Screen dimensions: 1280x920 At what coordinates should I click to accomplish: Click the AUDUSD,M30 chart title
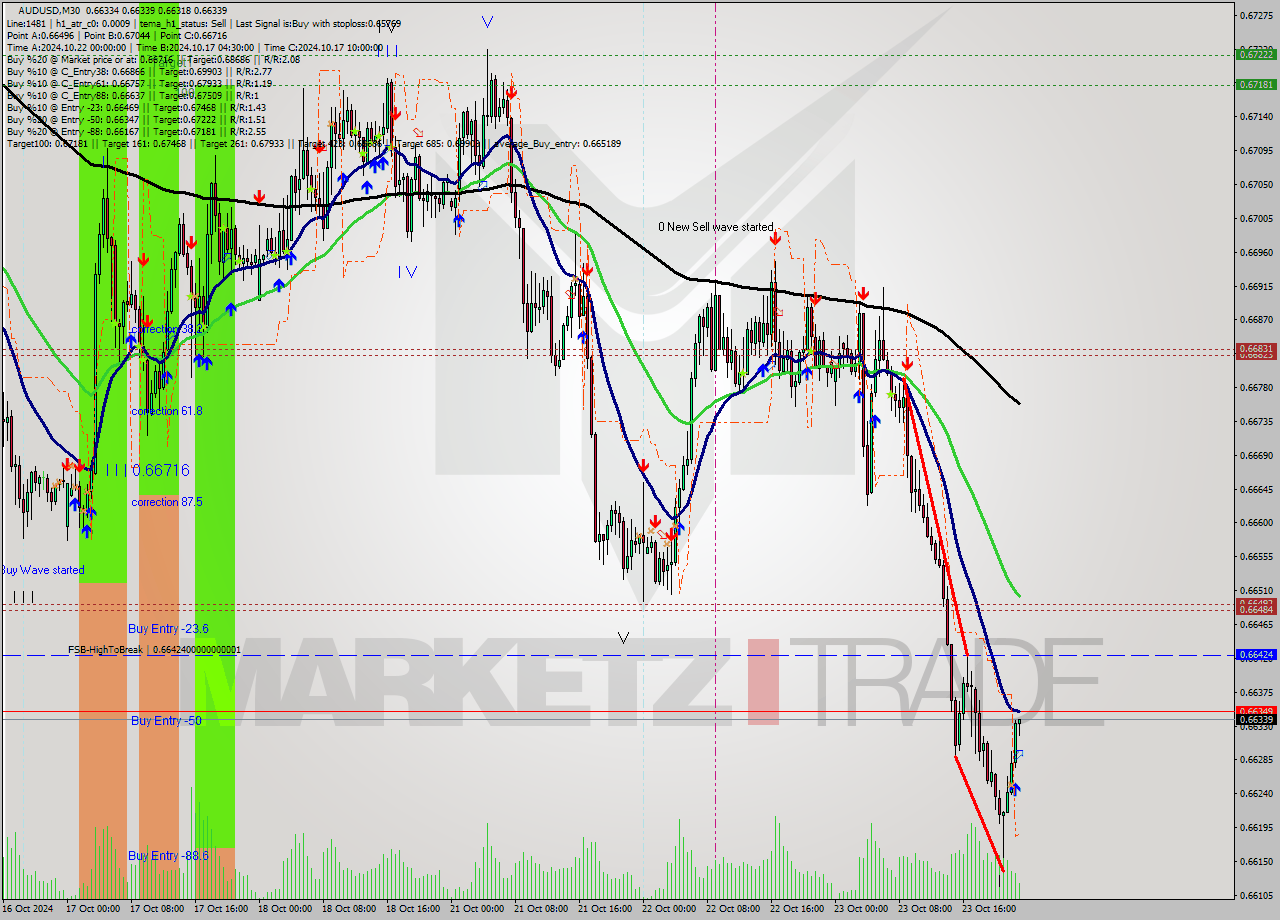[x=50, y=10]
